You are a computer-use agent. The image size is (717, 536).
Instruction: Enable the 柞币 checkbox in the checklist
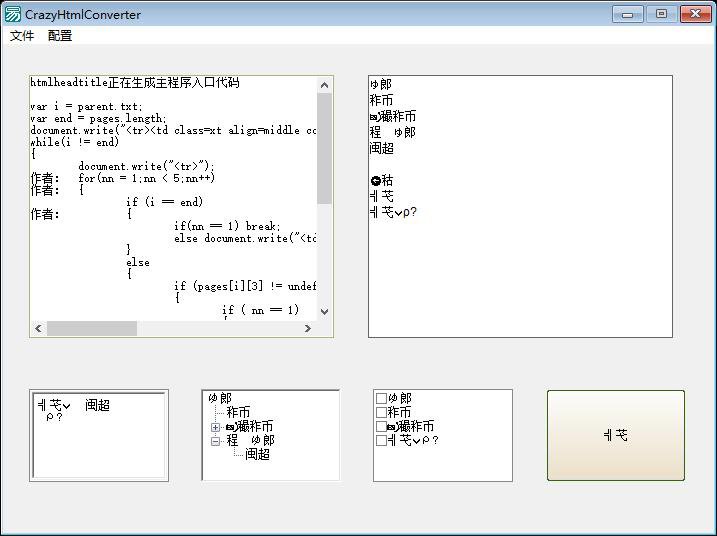pyautogui.click(x=381, y=412)
